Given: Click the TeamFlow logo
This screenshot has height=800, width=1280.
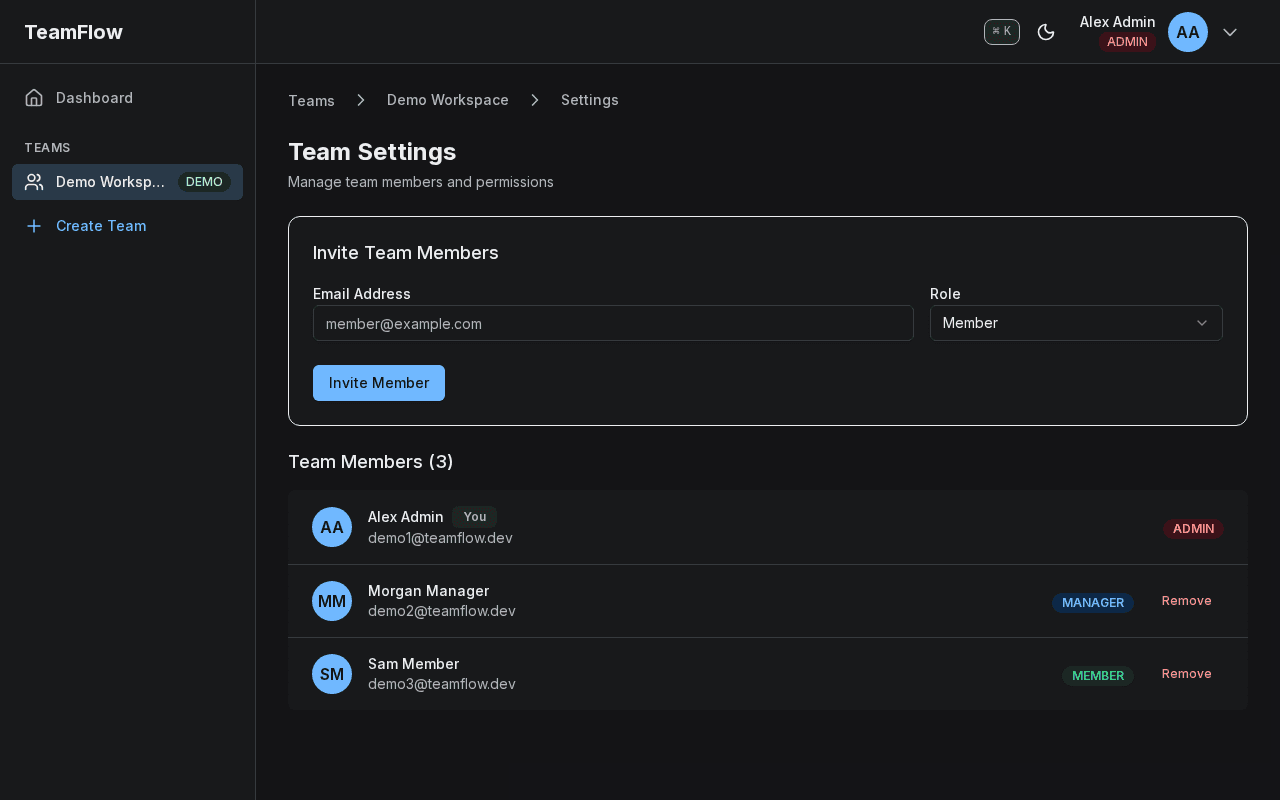Looking at the screenshot, I should 73,31.
